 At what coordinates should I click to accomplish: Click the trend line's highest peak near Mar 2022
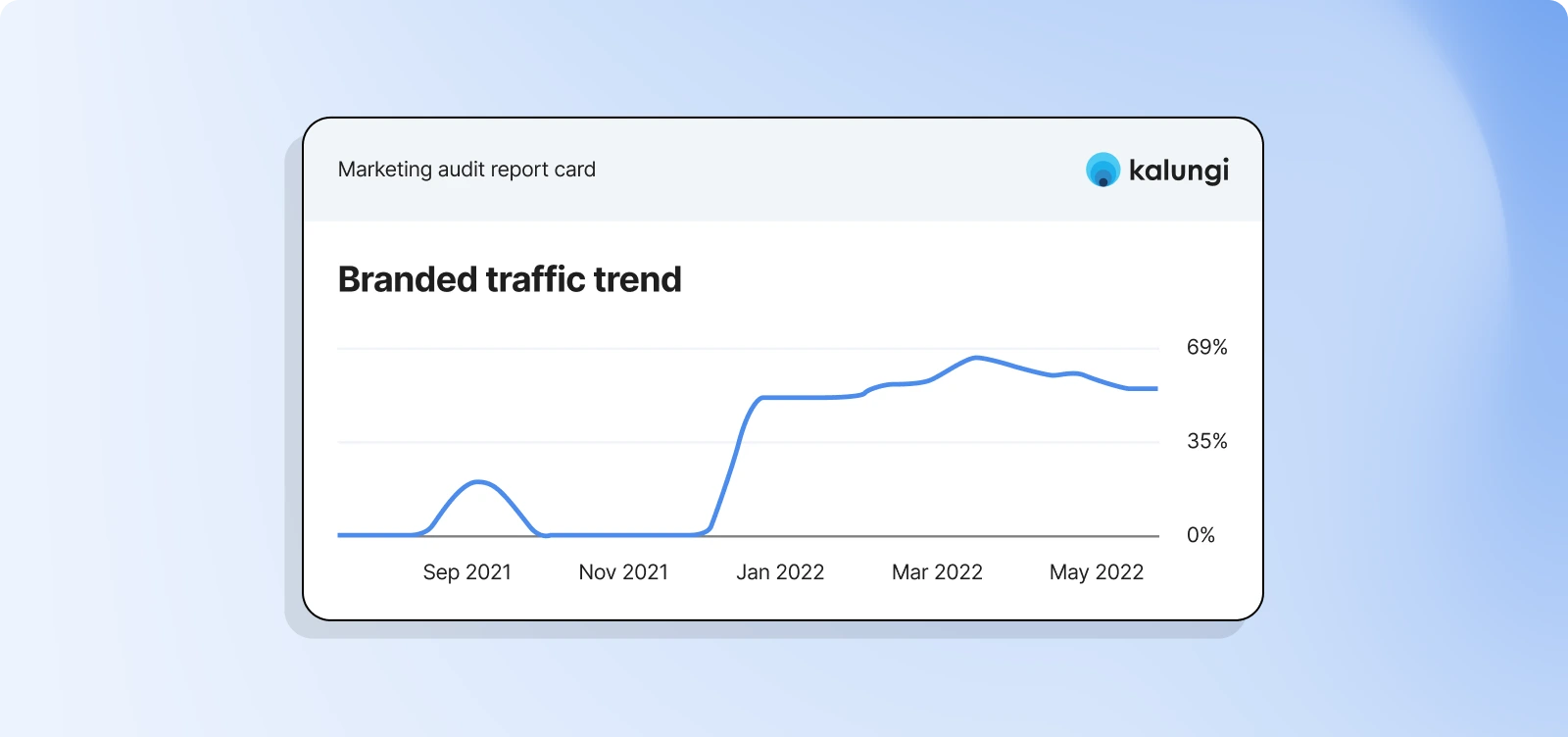(975, 358)
